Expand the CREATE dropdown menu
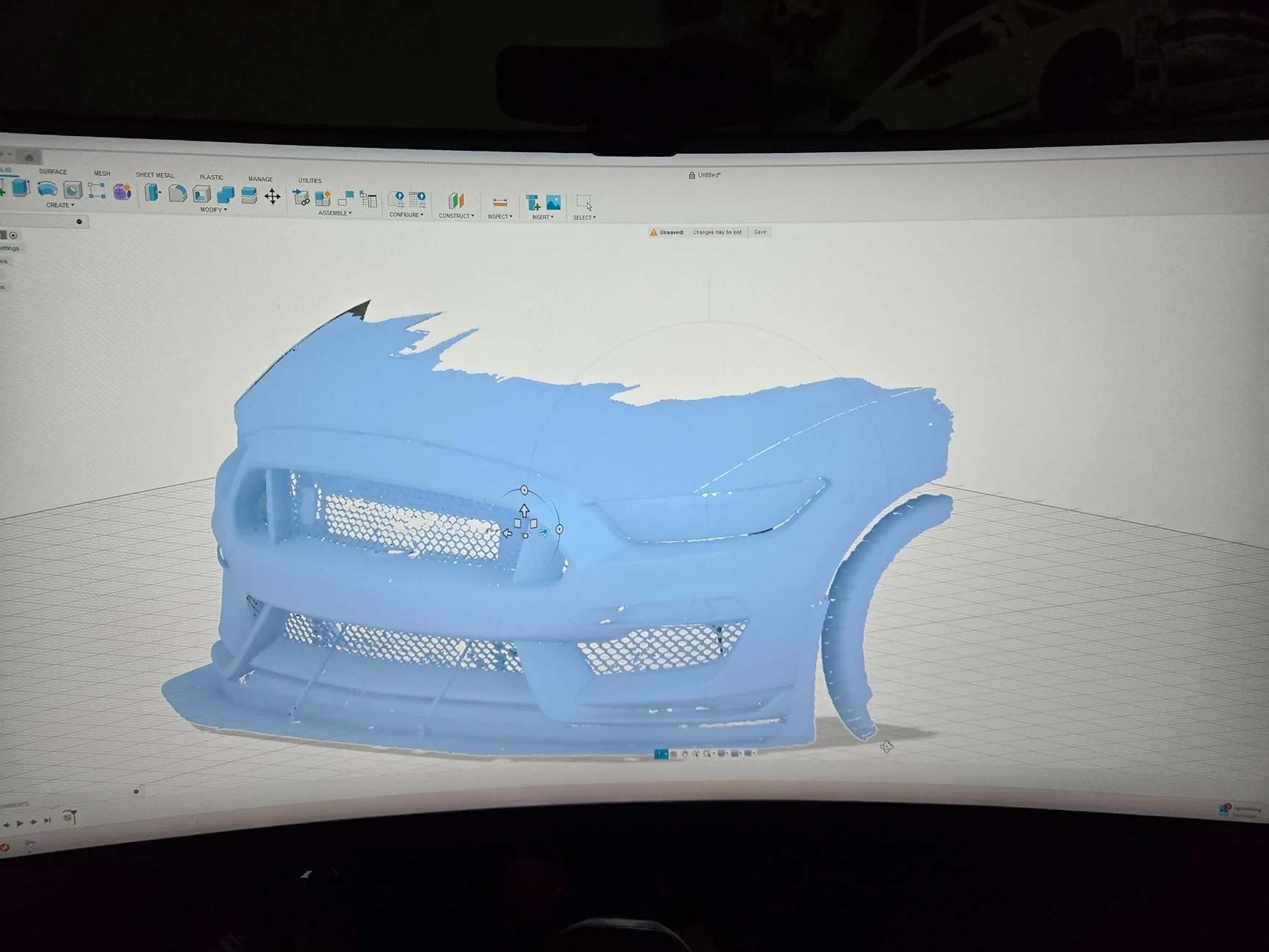This screenshot has height=952, width=1269. pyautogui.click(x=60, y=205)
